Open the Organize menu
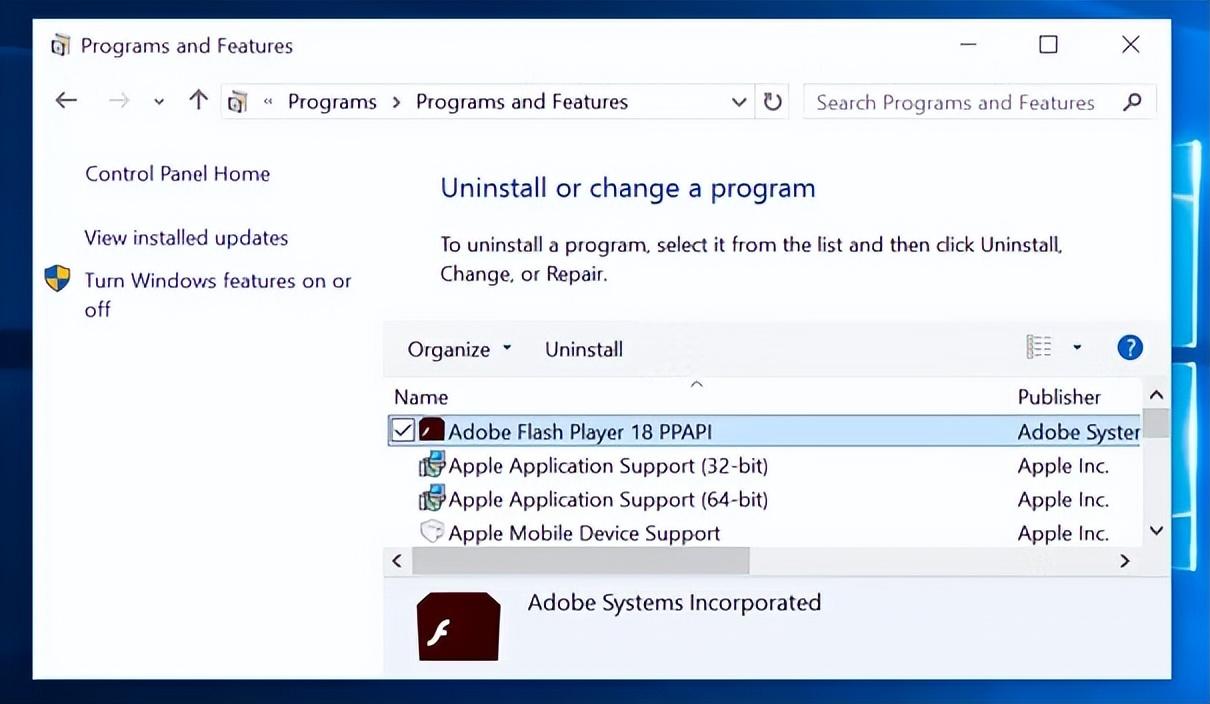 pyautogui.click(x=459, y=349)
